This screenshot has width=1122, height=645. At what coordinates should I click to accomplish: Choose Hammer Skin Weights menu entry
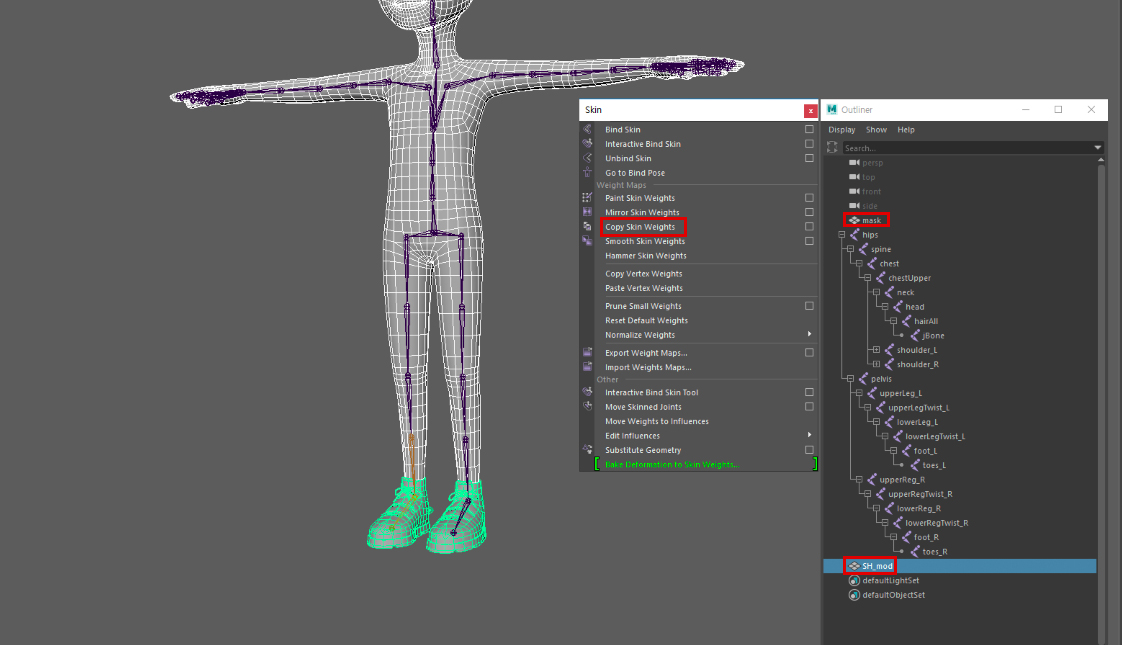click(x=645, y=256)
